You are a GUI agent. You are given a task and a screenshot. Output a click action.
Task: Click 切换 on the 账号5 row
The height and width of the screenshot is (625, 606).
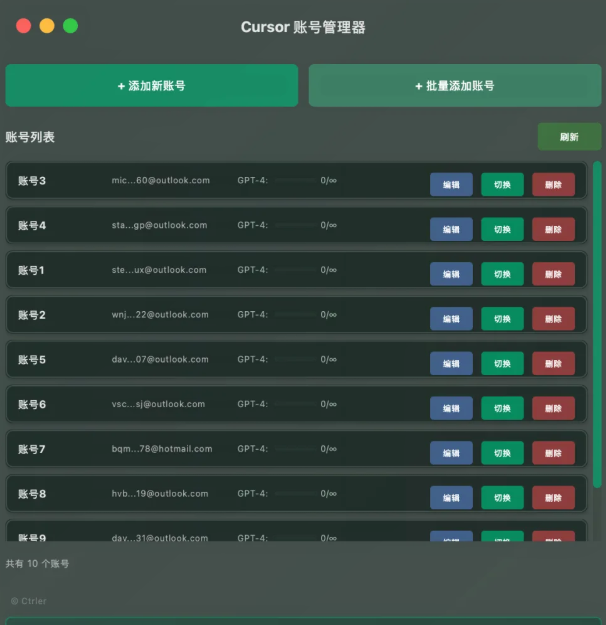tap(502, 363)
